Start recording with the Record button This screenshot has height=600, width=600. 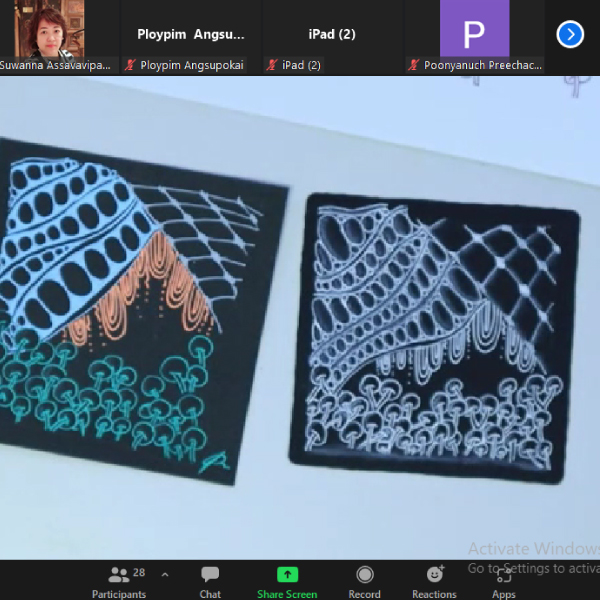pyautogui.click(x=364, y=582)
